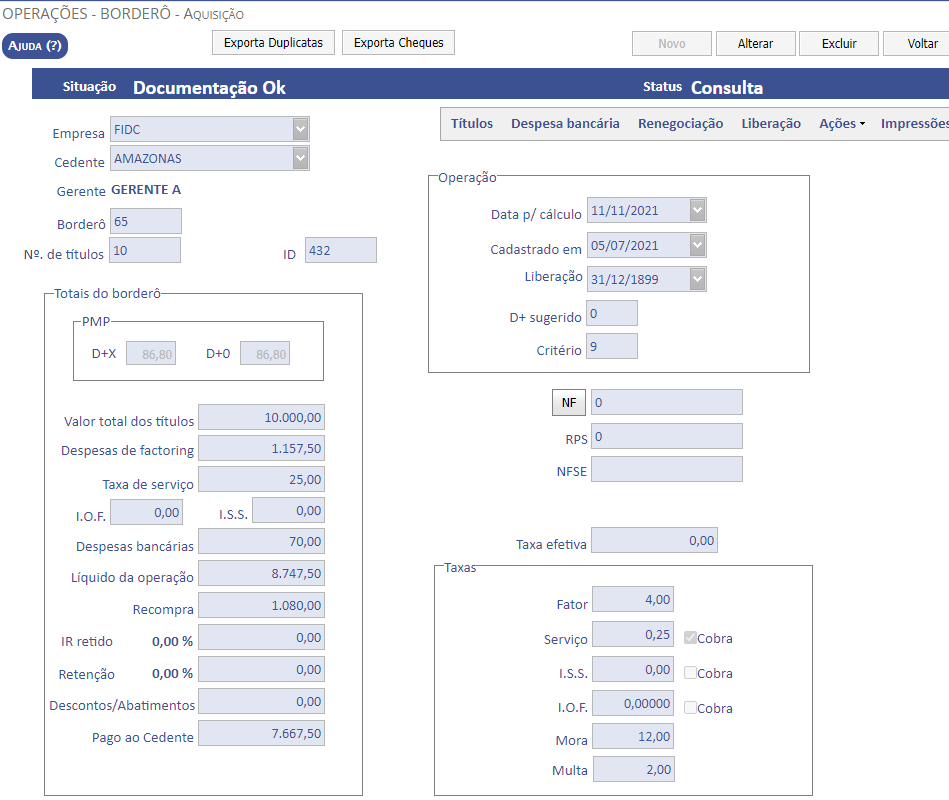Expand the Cedente dropdown showing AMAZONAS
The height and width of the screenshot is (800, 949).
coord(300,158)
